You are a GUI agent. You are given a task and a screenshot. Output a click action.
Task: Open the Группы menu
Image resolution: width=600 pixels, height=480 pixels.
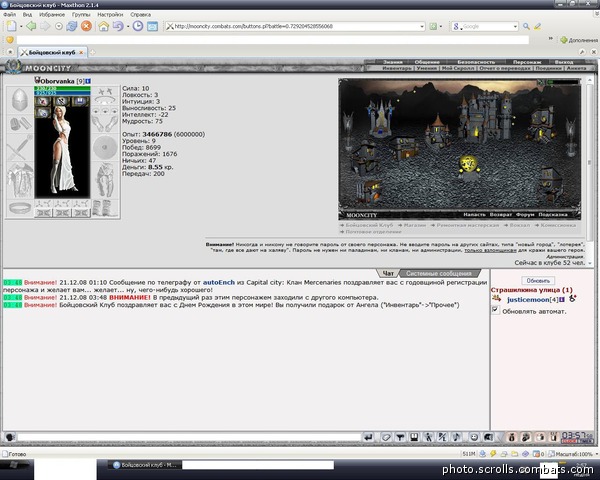click(81, 15)
